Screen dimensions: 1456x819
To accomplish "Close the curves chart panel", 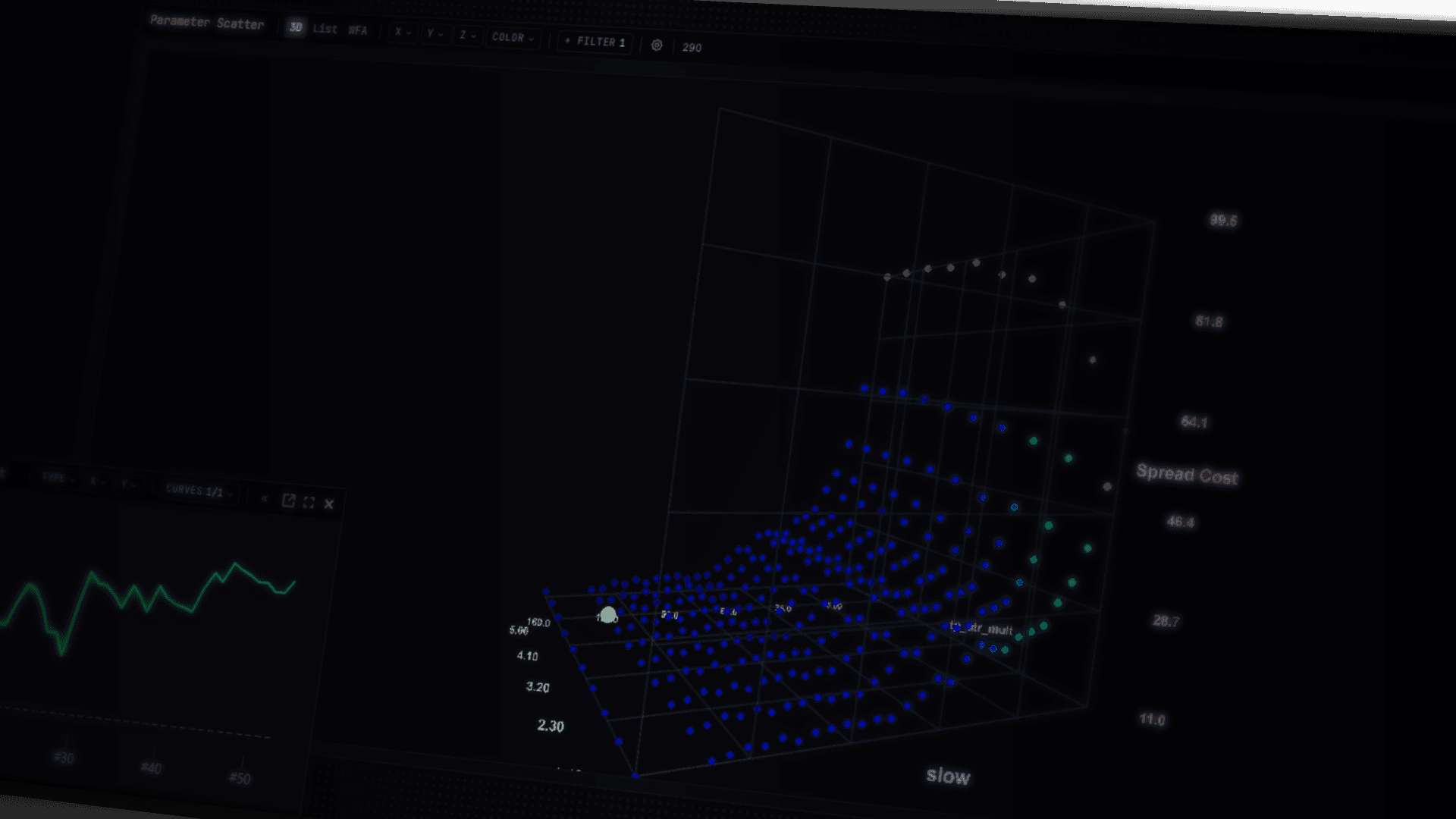I will pos(329,504).
